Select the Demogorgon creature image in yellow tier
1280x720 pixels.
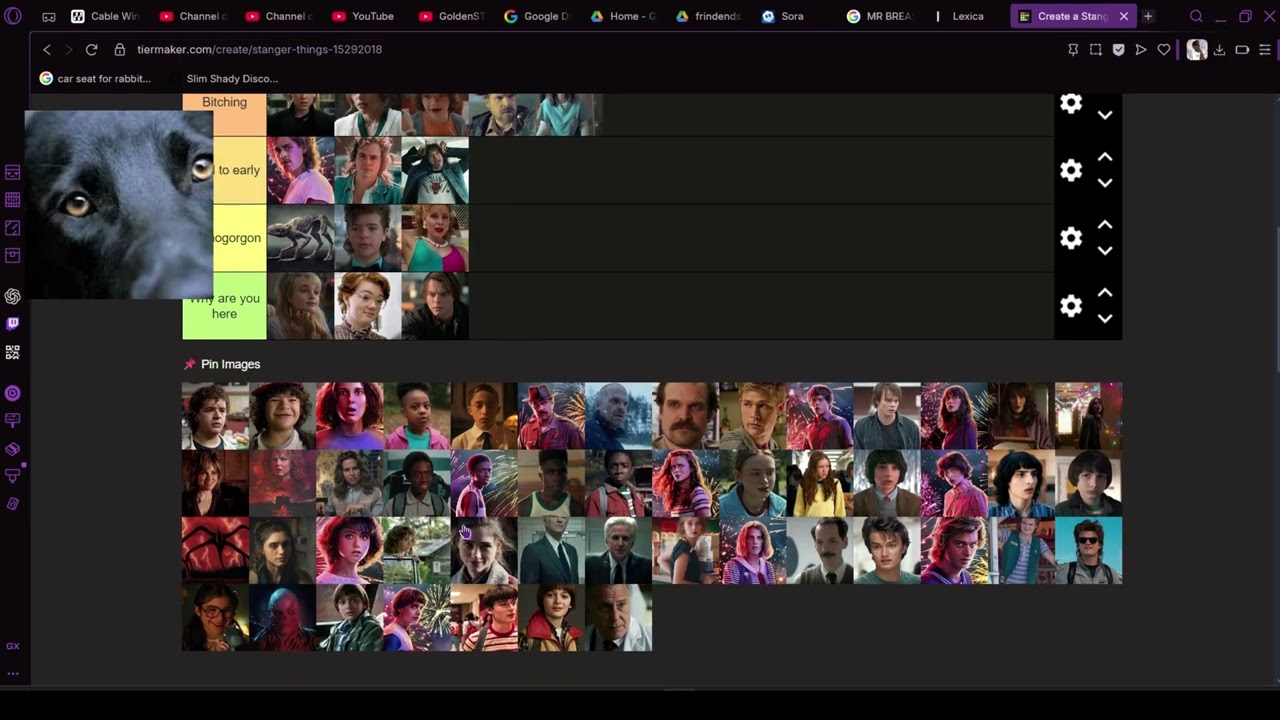click(300, 238)
